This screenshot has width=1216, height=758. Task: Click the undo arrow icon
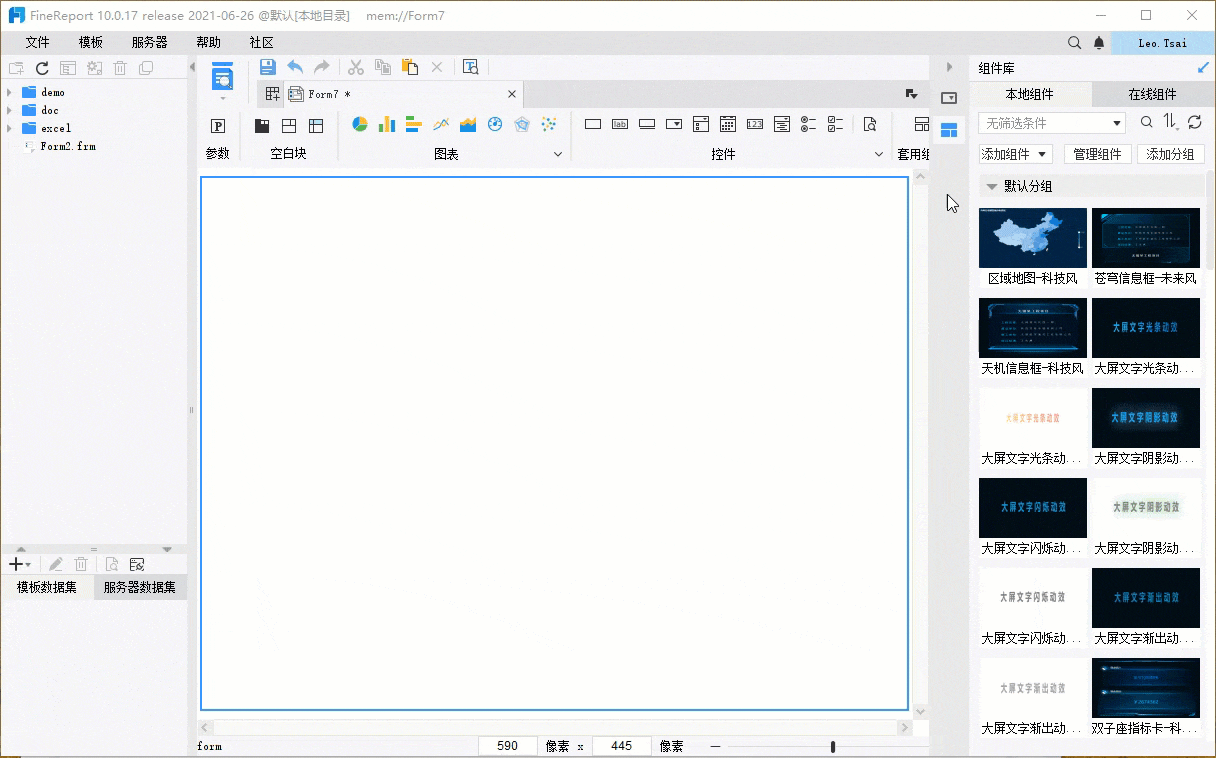[295, 67]
